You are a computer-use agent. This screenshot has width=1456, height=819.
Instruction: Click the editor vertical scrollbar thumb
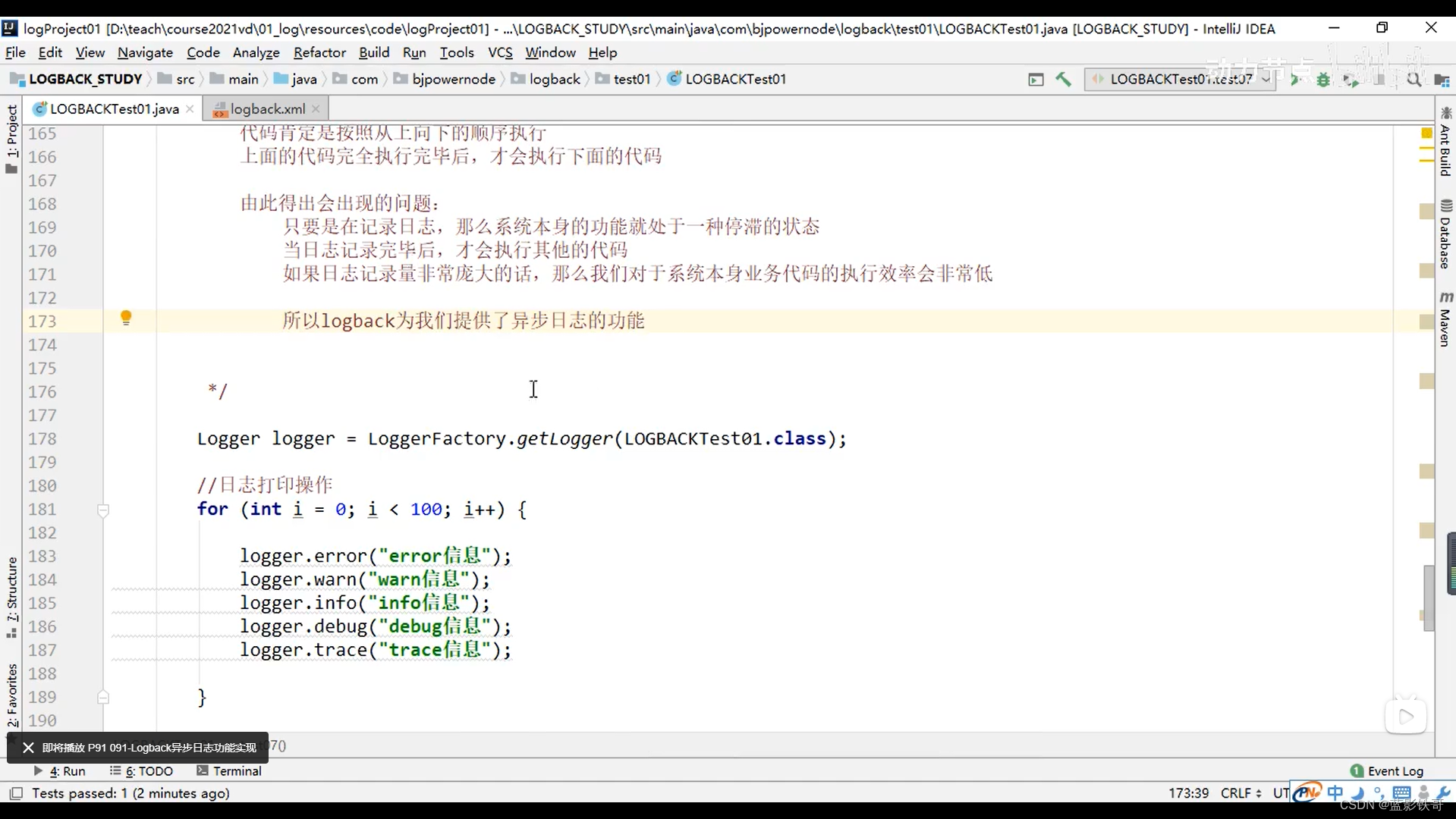tap(1429, 598)
